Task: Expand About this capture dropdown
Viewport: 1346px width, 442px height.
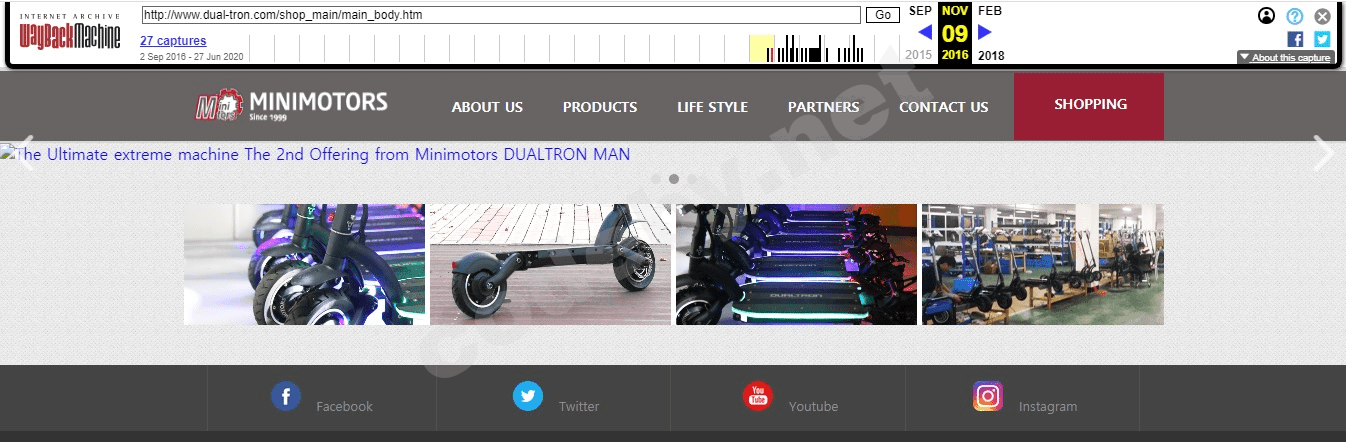Action: pyautogui.click(x=1285, y=57)
